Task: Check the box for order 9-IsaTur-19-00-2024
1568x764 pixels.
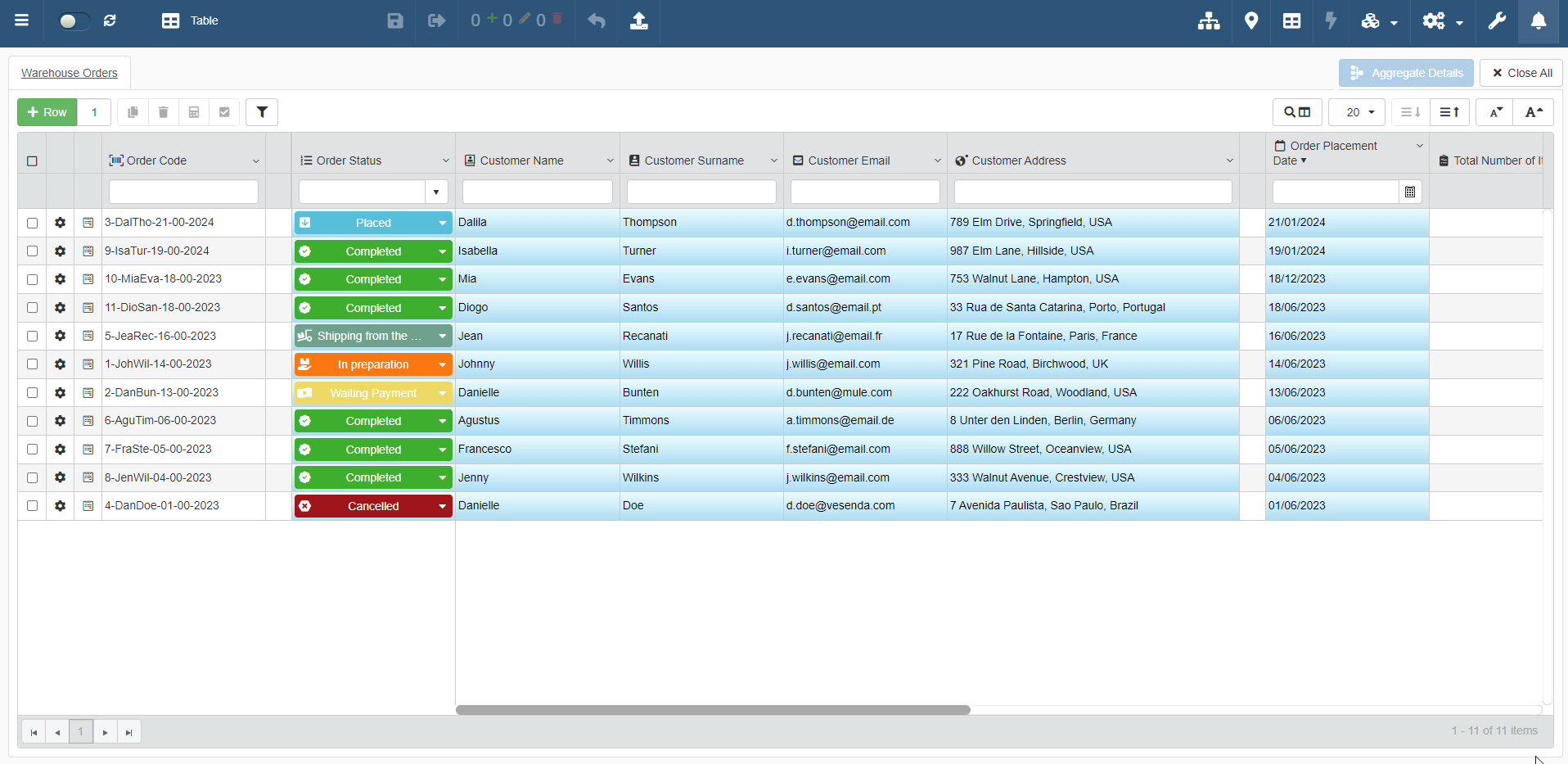Action: point(33,251)
